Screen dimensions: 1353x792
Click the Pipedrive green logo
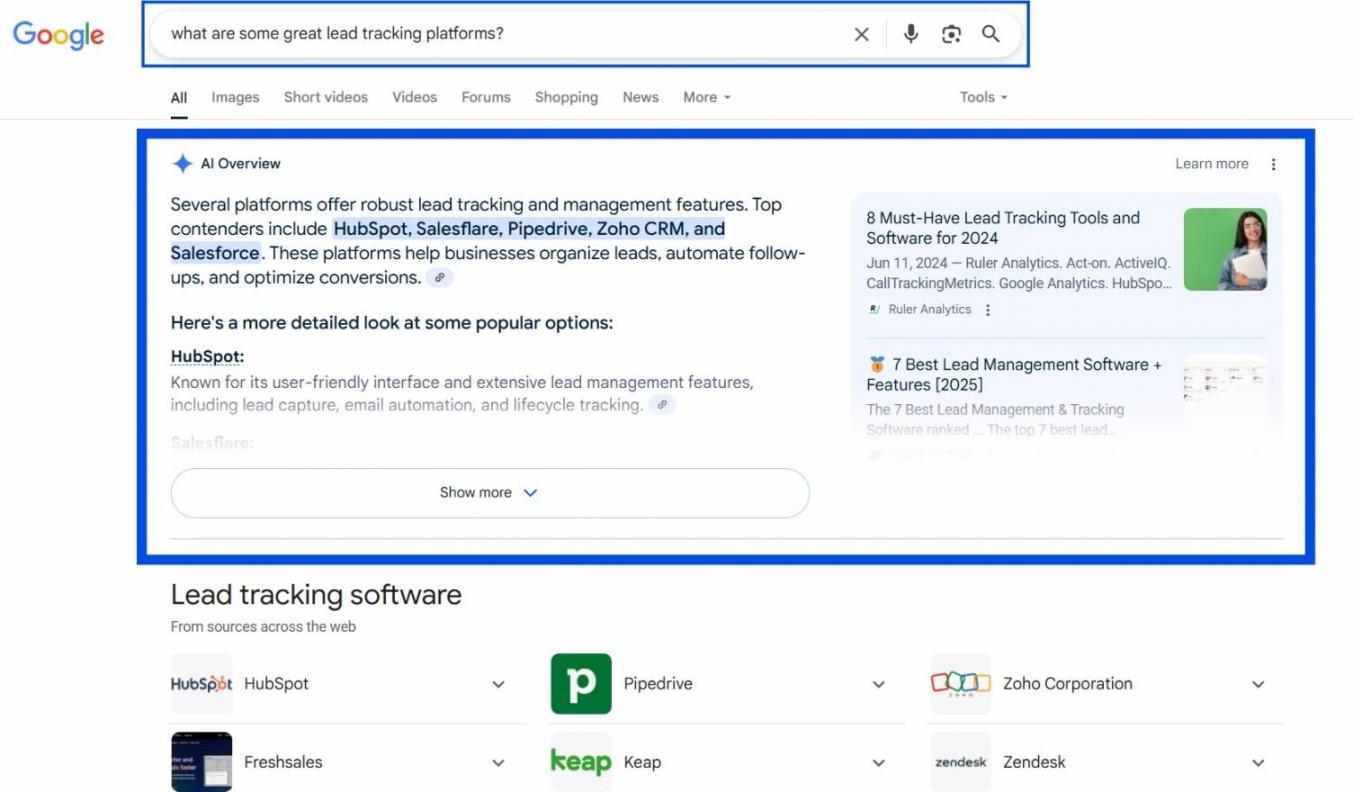pyautogui.click(x=581, y=684)
